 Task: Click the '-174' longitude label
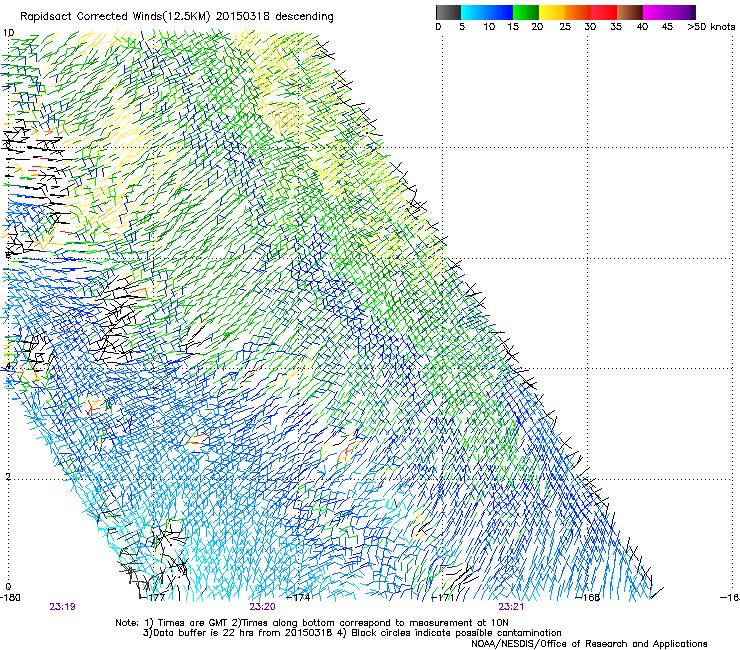pos(299,598)
